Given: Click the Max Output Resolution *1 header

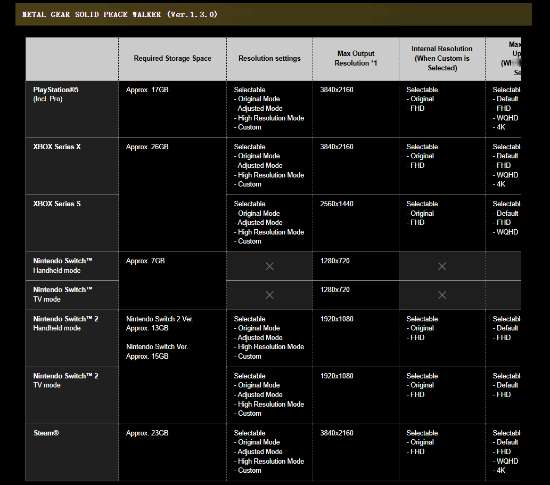Looking at the screenshot, I should click(x=356, y=59).
